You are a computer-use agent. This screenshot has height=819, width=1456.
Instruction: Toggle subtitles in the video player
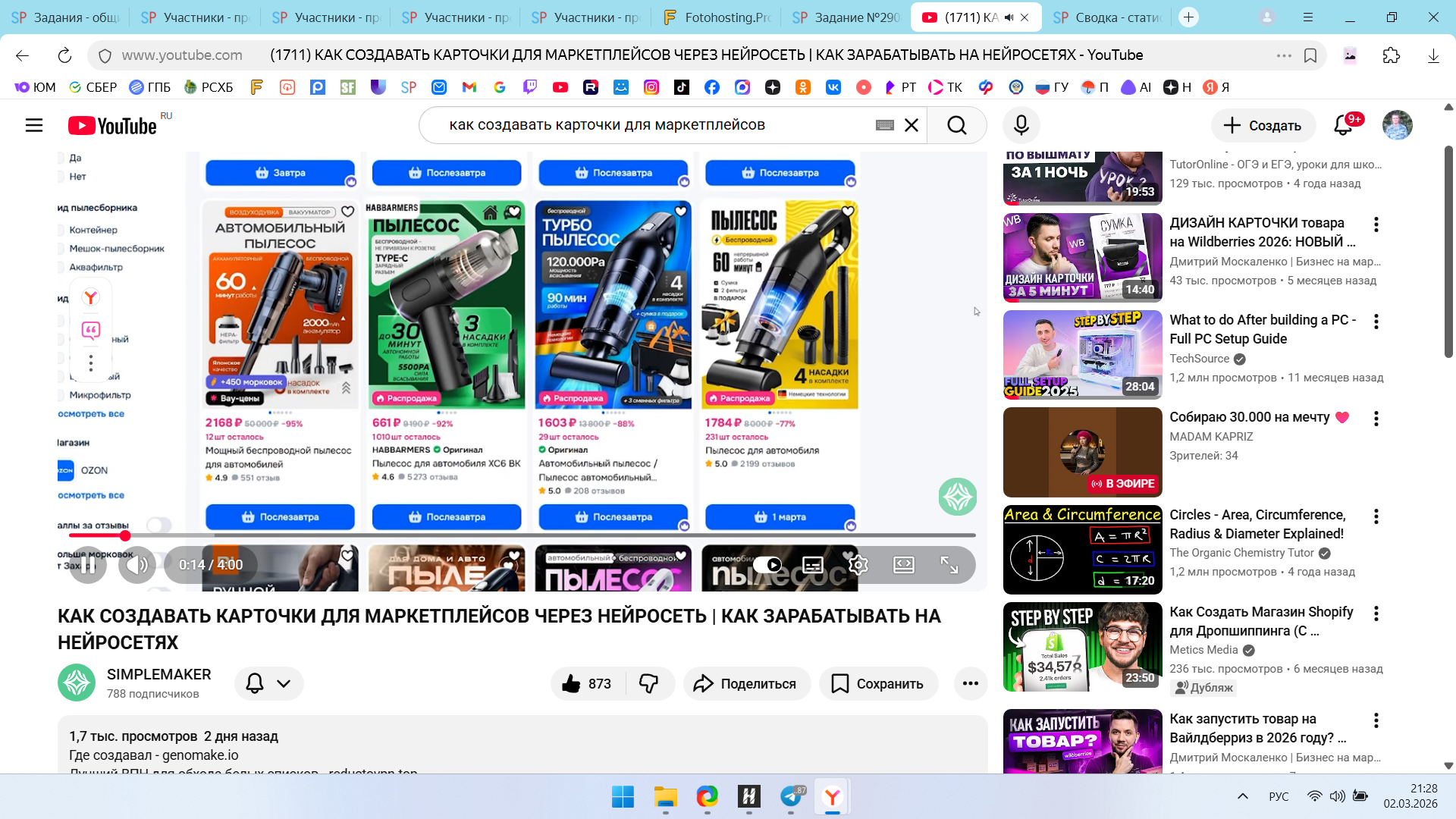point(813,565)
